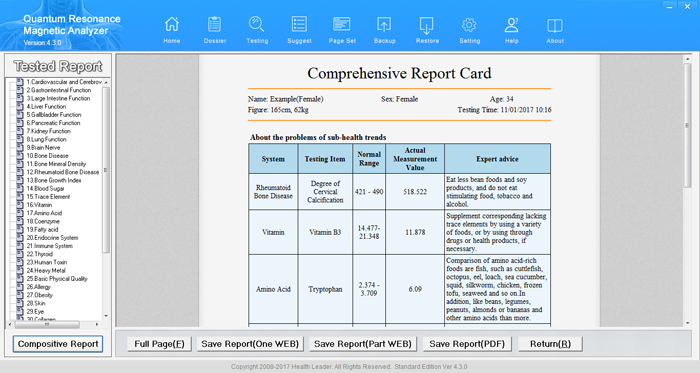This screenshot has width=700, height=373.
Task: Click document icon beside Liver Function
Action: click(20, 106)
